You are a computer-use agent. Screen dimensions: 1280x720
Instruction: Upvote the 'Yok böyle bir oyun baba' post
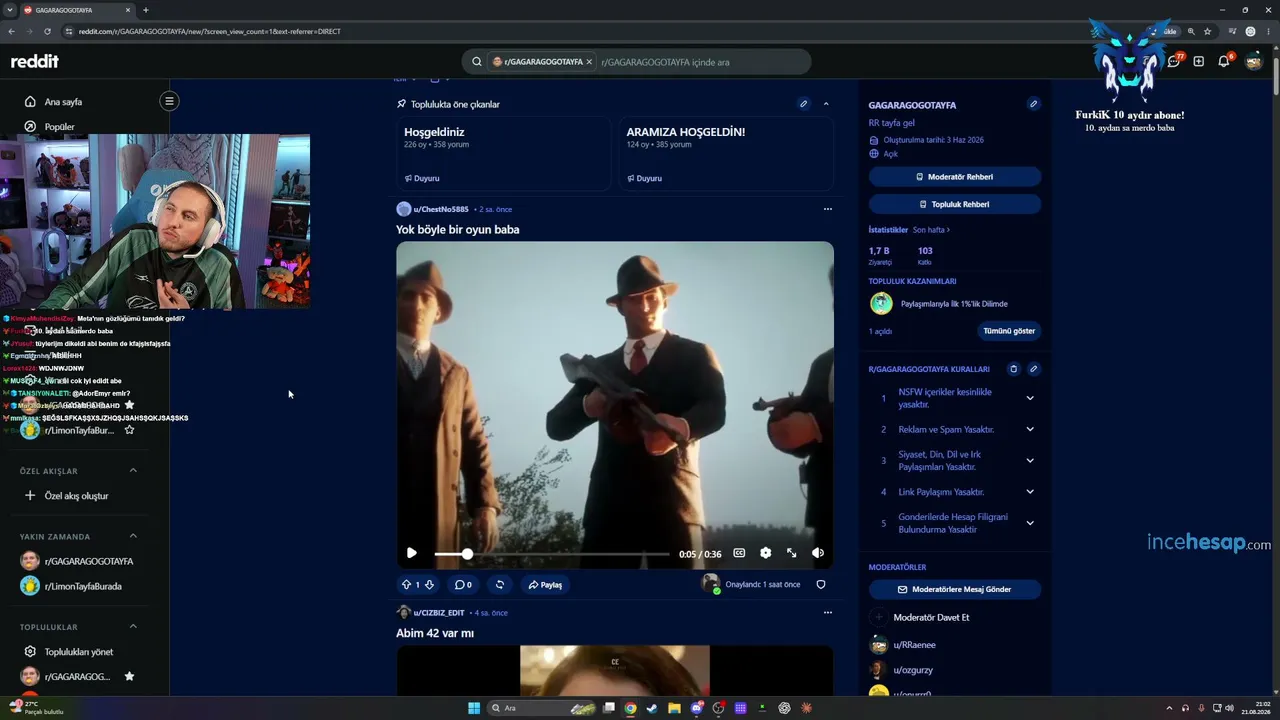pyautogui.click(x=406, y=584)
